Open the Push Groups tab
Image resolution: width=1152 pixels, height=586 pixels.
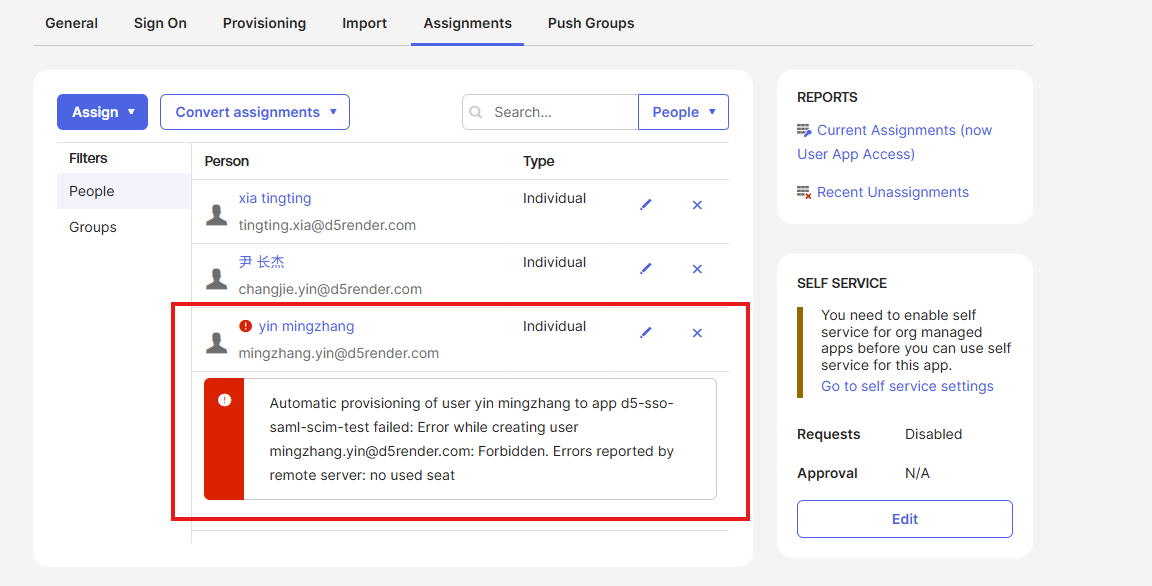click(591, 23)
